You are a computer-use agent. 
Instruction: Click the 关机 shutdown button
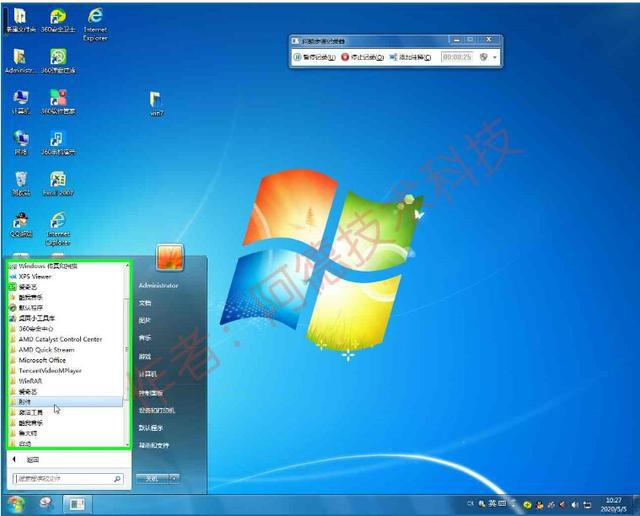[x=151, y=478]
